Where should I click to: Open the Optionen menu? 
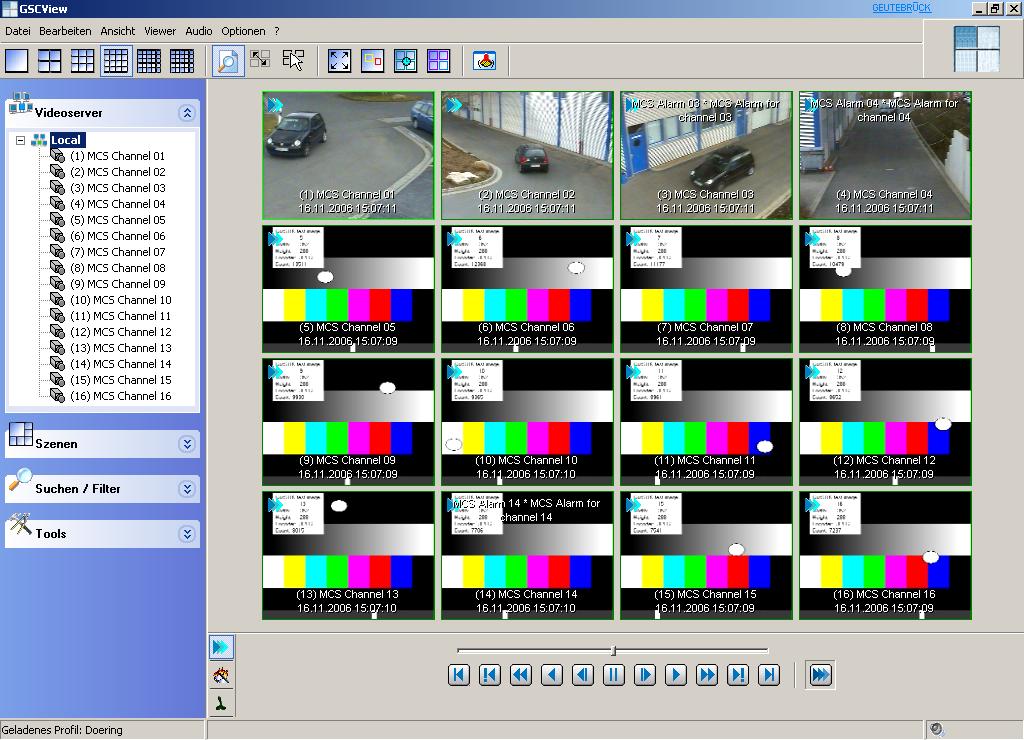[243, 31]
